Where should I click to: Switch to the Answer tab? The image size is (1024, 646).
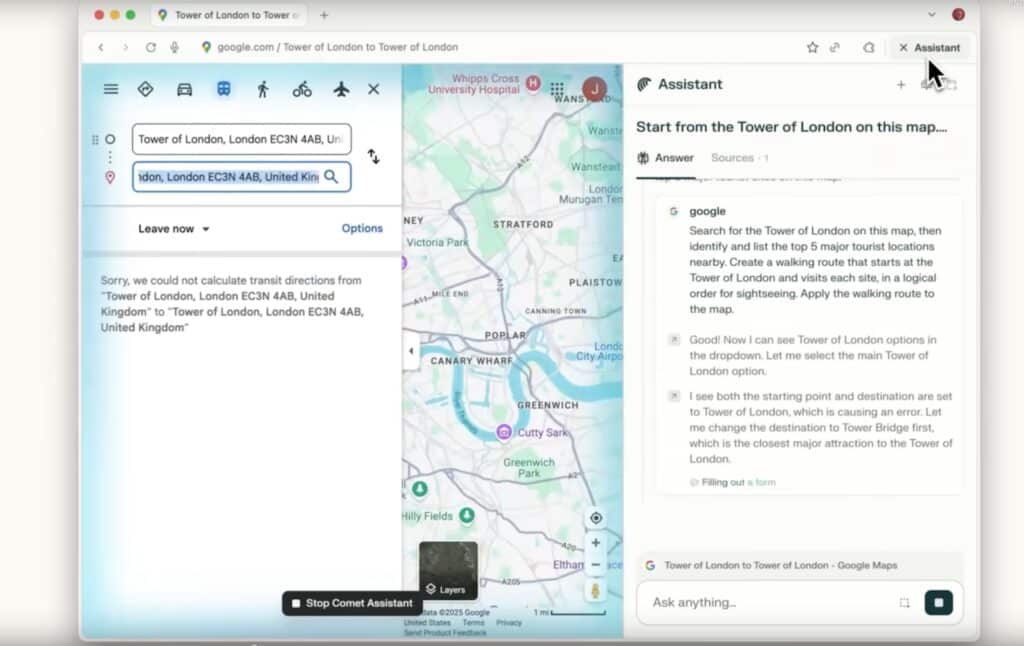[665, 157]
